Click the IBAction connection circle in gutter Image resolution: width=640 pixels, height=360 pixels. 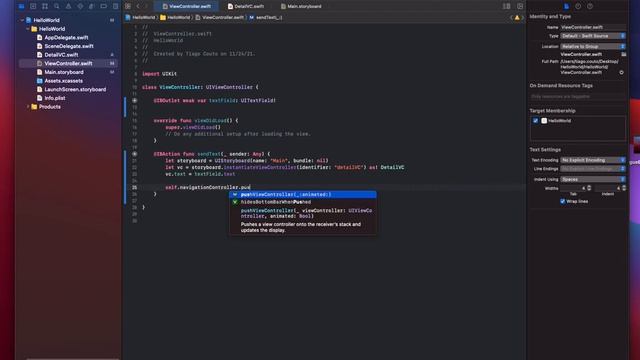pos(134,154)
